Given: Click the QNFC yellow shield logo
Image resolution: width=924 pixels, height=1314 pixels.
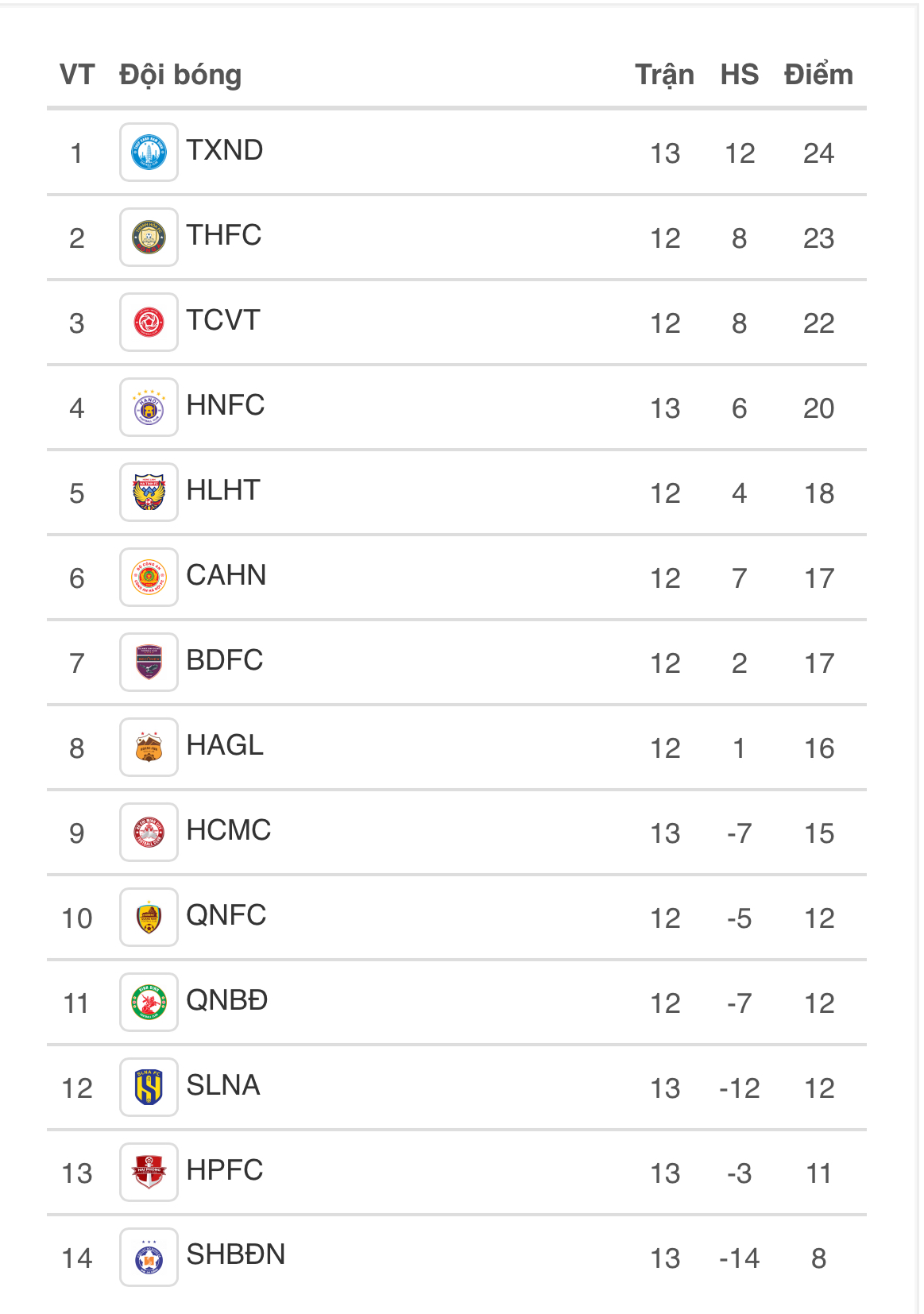Looking at the screenshot, I should coord(149,918).
